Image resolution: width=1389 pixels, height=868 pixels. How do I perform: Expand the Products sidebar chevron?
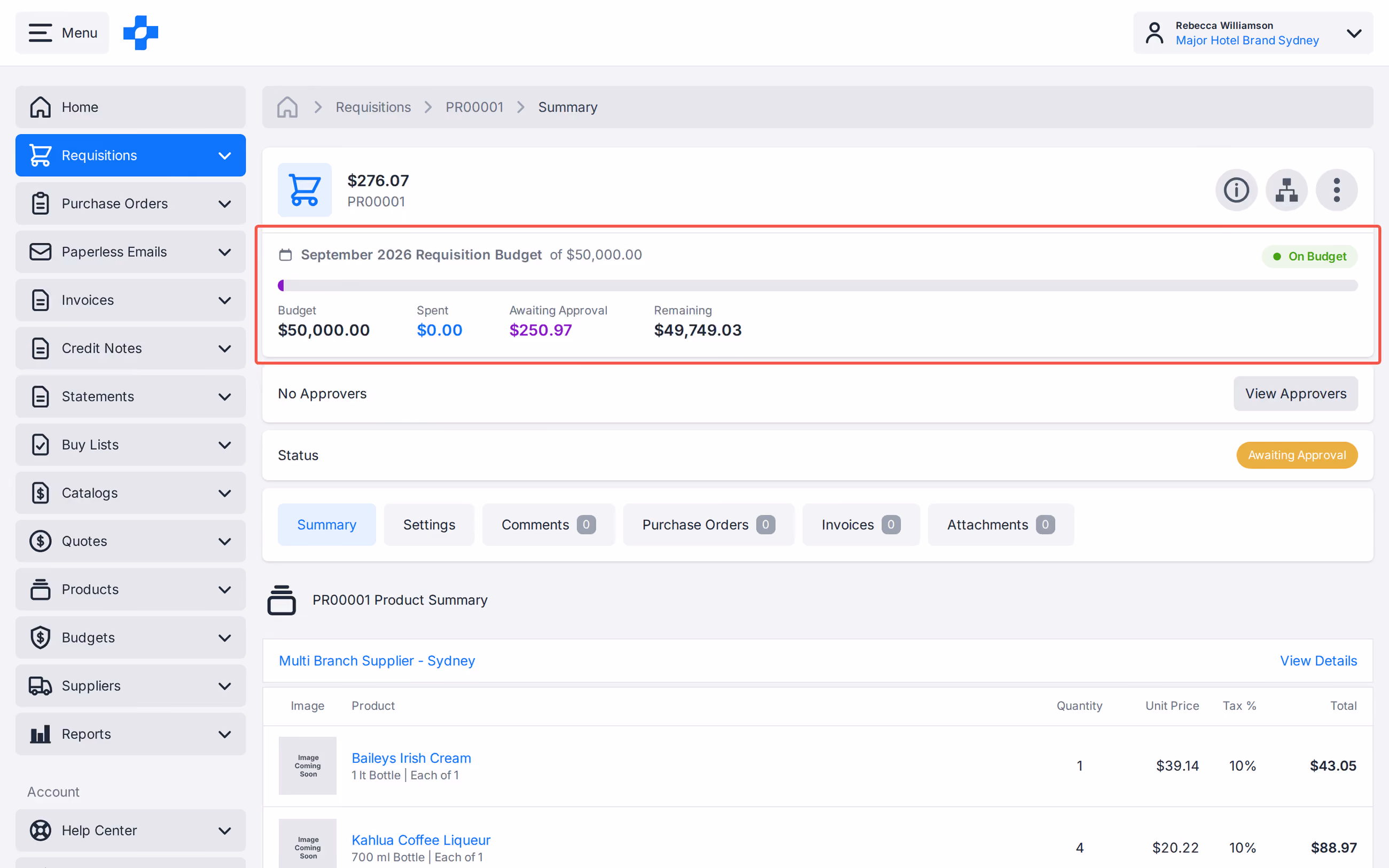pyautogui.click(x=225, y=590)
